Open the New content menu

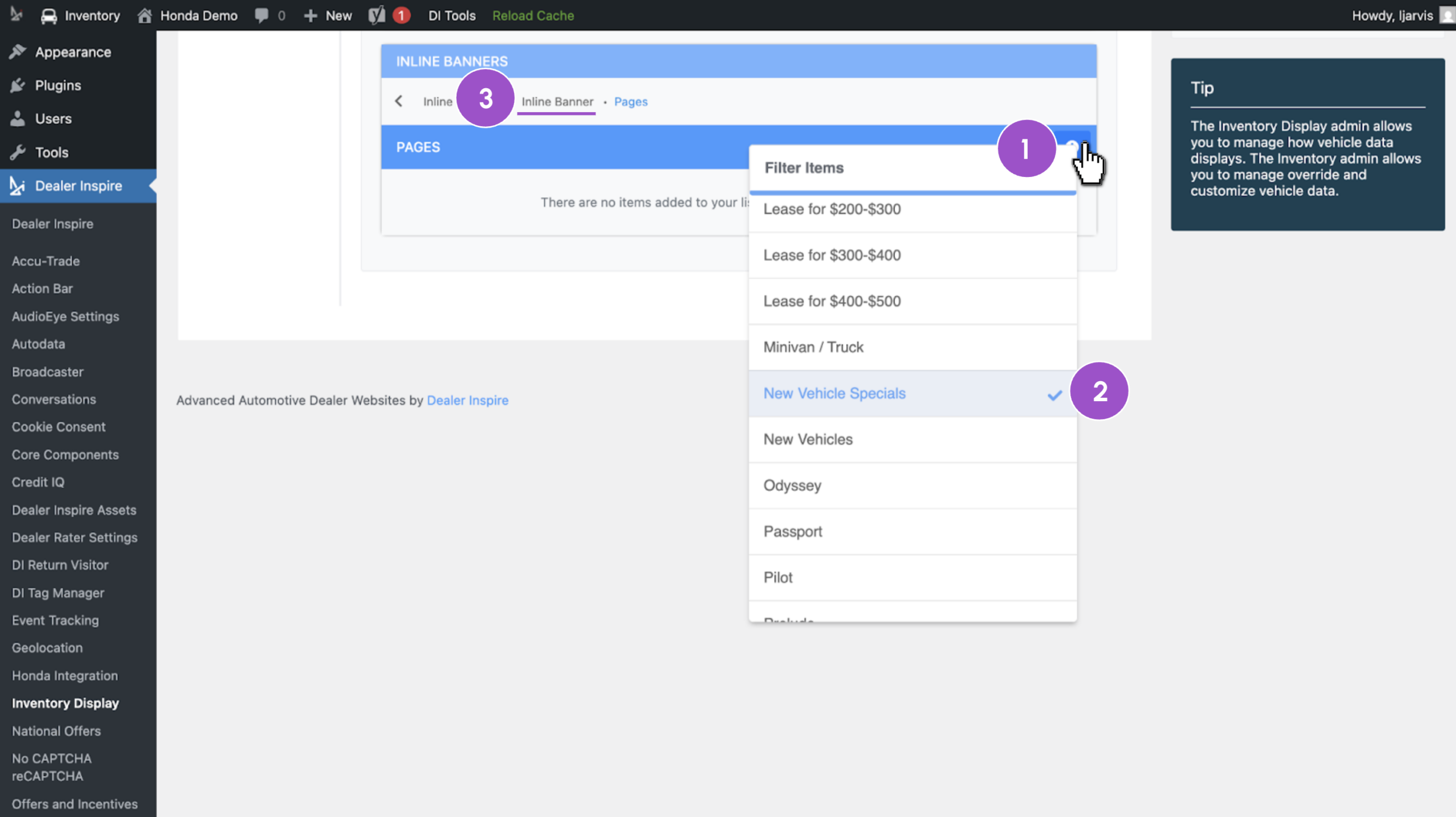point(328,15)
